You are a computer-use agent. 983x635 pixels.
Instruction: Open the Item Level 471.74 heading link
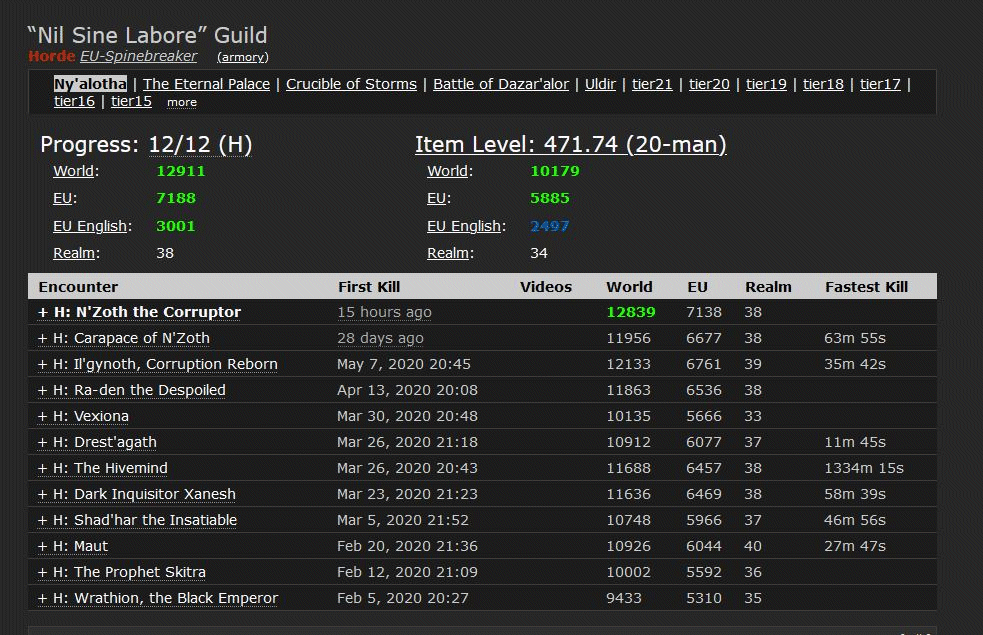pyautogui.click(x=570, y=145)
